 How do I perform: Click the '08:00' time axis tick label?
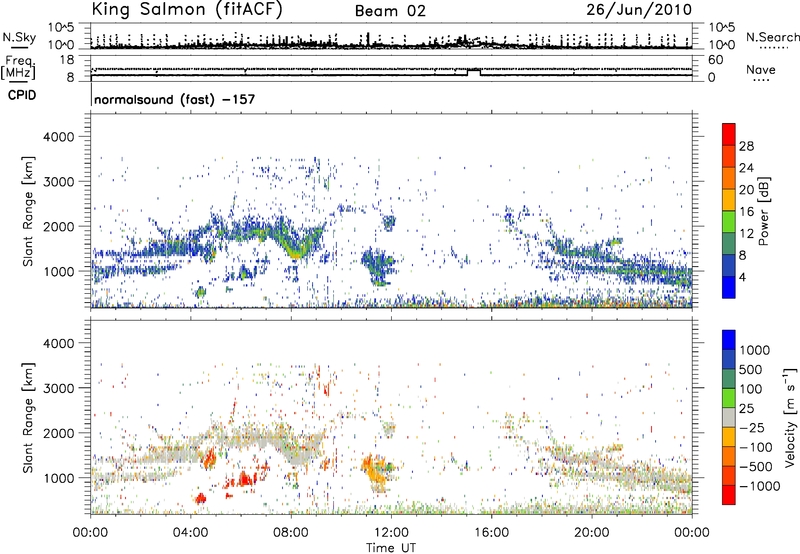[291, 533]
